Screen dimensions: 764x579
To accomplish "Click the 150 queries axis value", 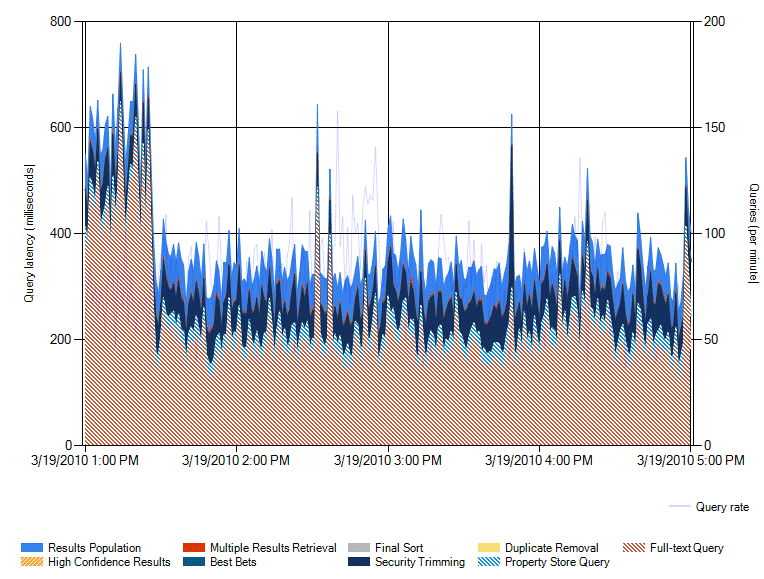I will (x=715, y=127).
